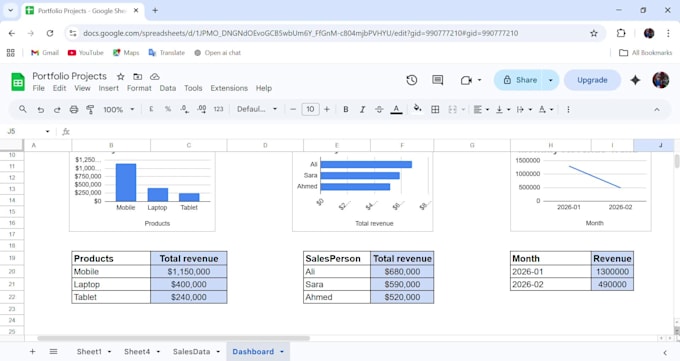Format selection as percent
This screenshot has height=361, width=680.
coord(168,109)
